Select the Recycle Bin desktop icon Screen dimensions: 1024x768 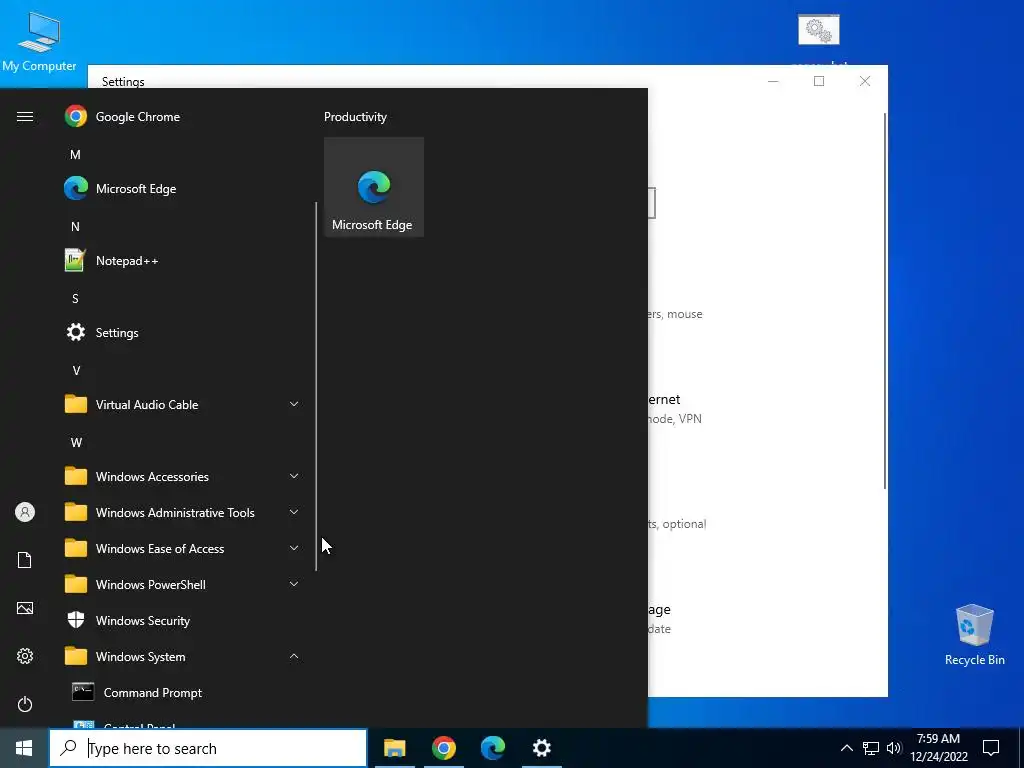[x=974, y=635]
